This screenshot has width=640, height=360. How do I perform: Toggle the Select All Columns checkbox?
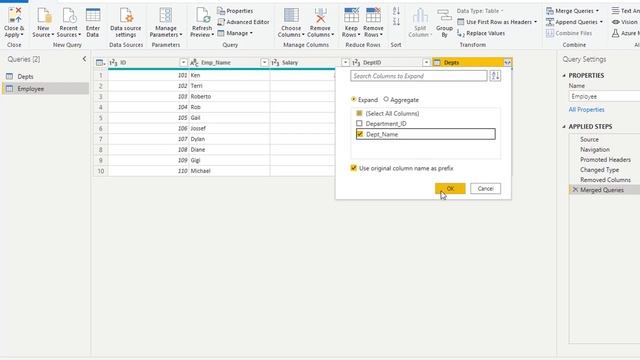point(359,113)
